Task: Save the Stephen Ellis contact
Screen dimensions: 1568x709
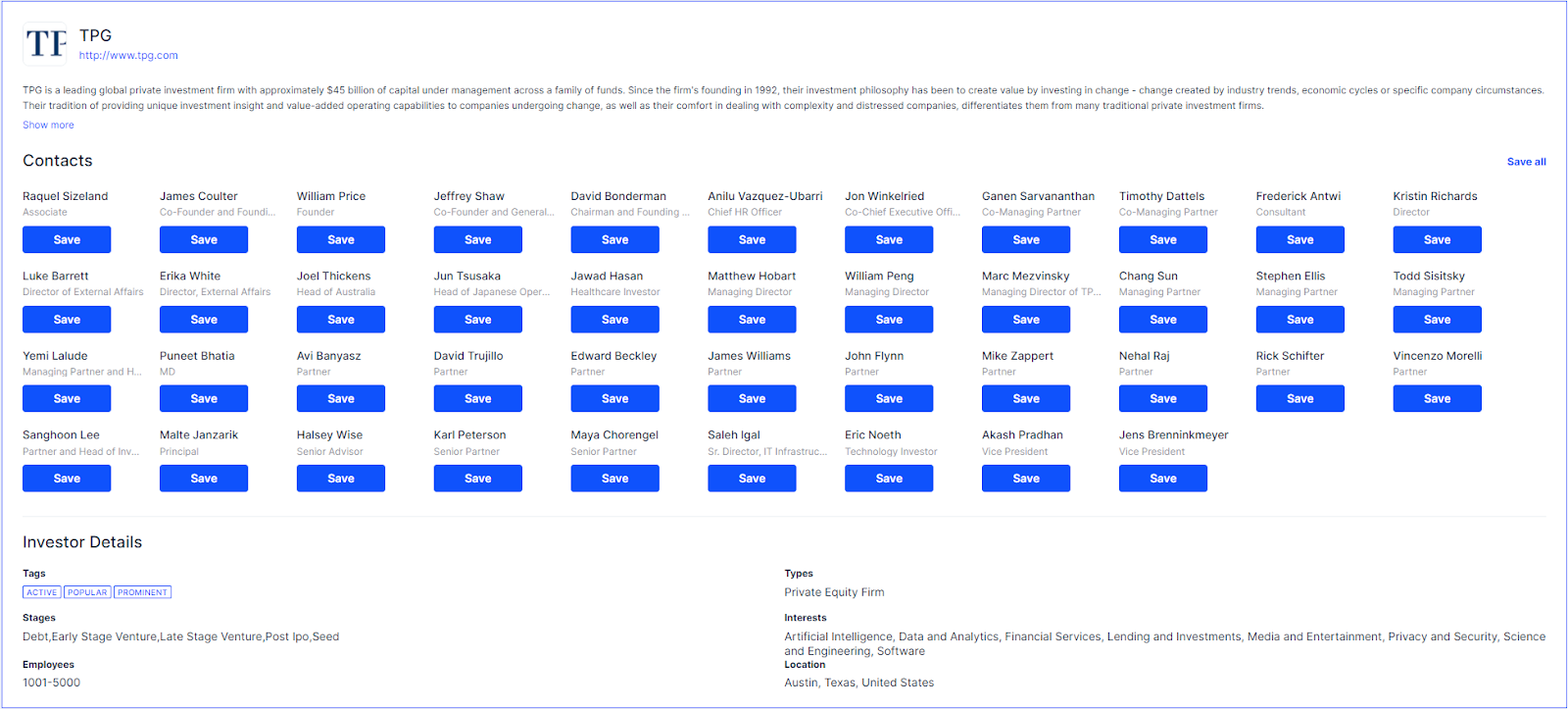Action: [1300, 320]
